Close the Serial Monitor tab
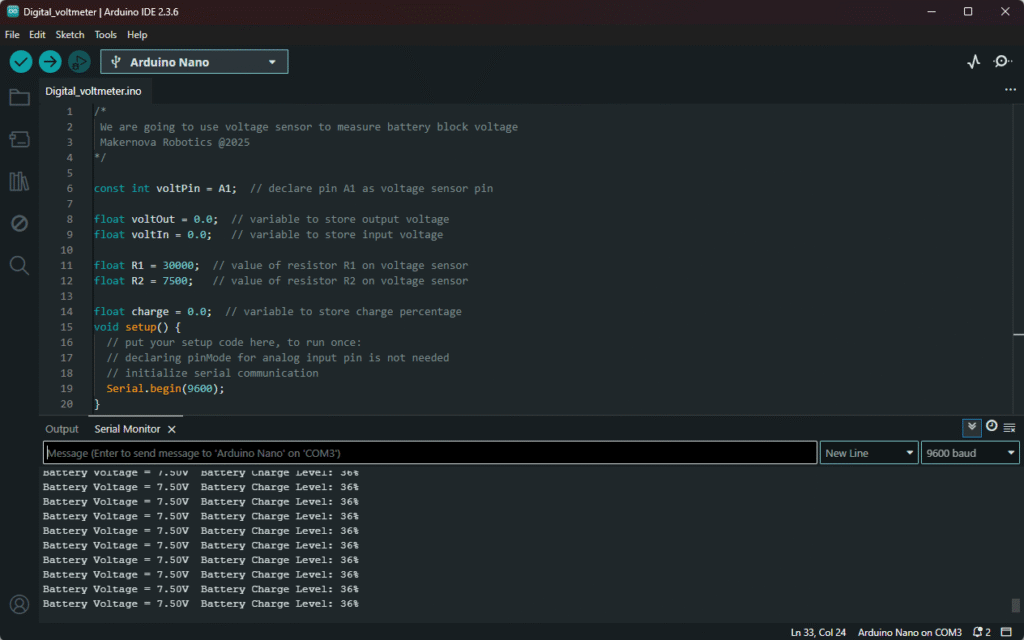 (171, 429)
